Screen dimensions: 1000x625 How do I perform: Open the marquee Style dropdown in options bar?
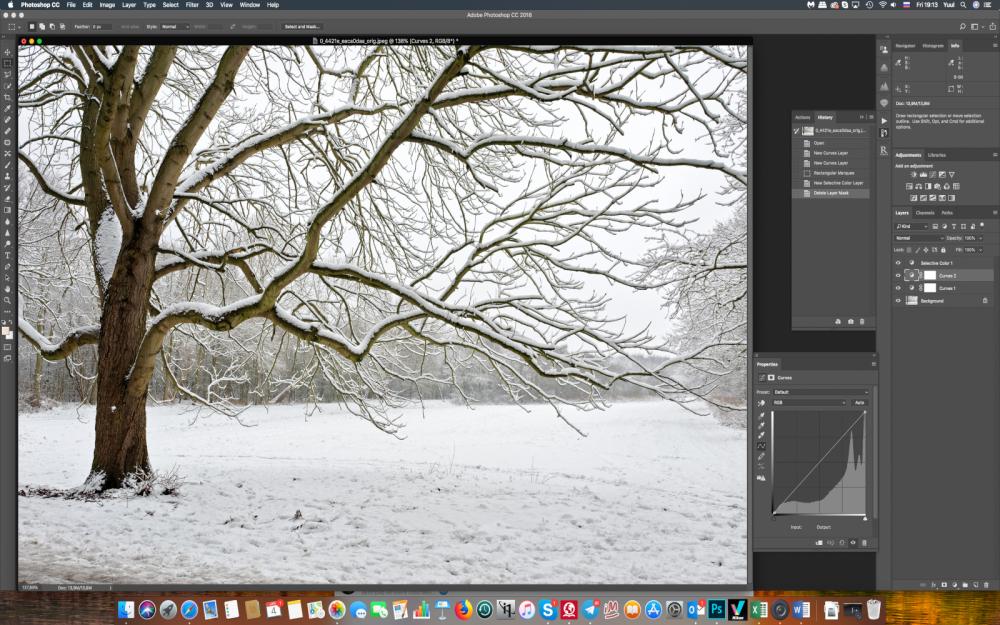(x=175, y=27)
